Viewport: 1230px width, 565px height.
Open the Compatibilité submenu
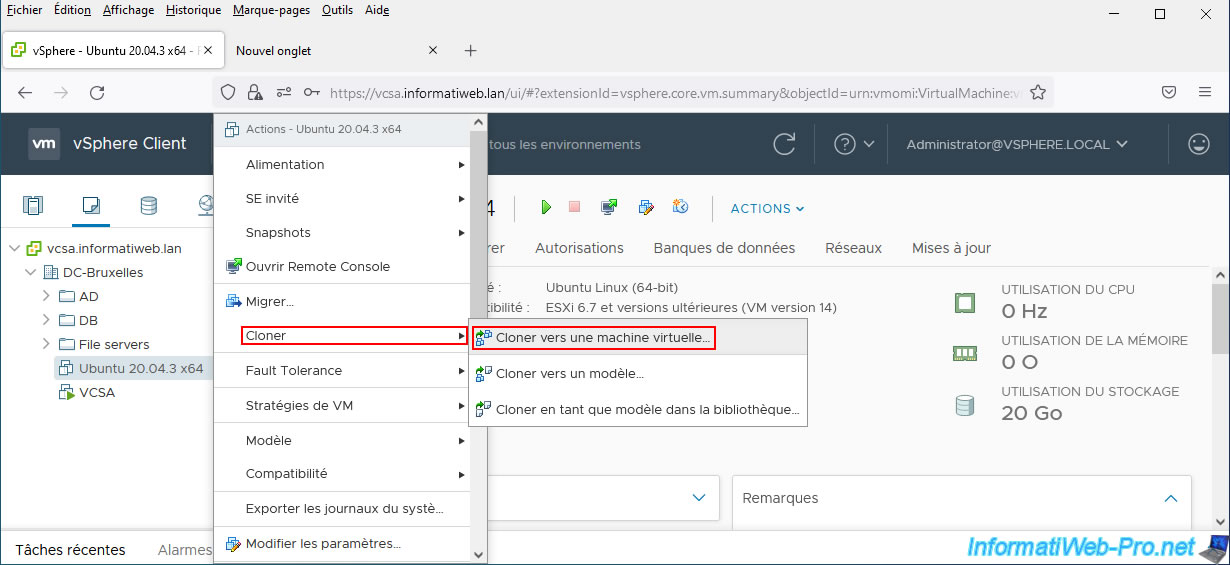(343, 473)
